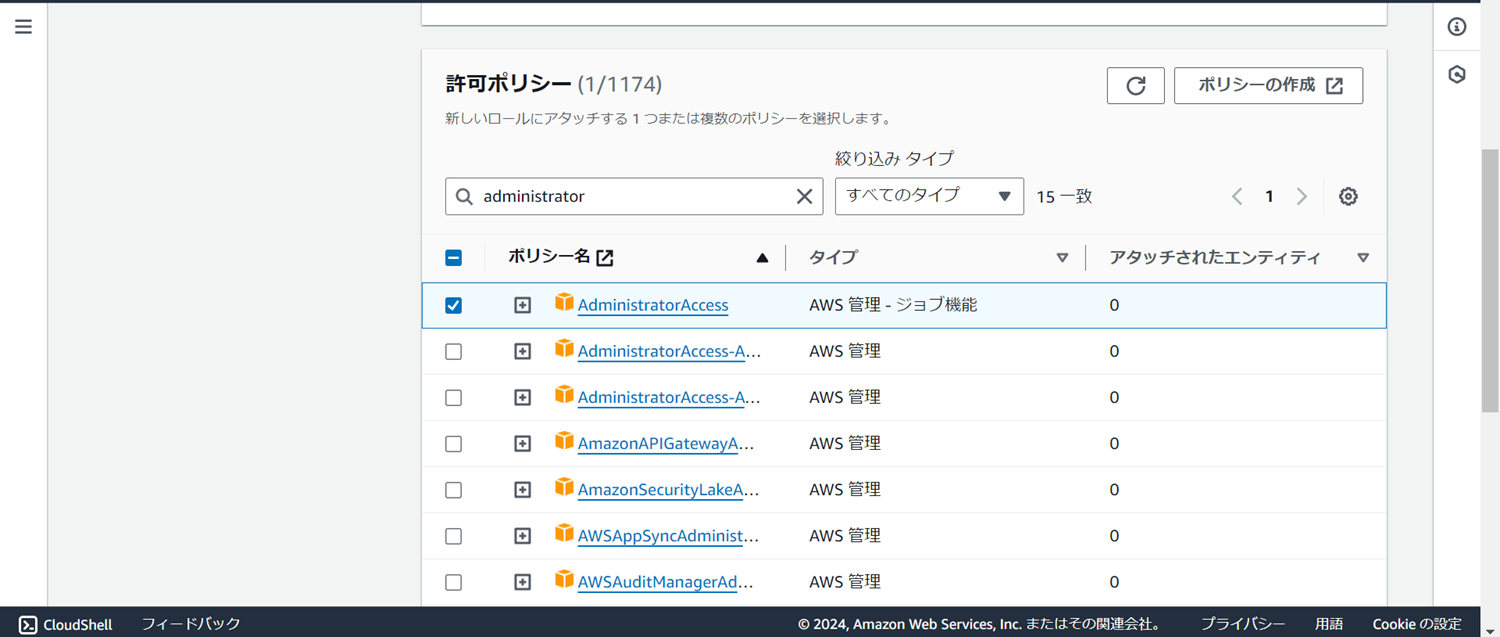Click the 'AWS 管理 - ジョブ機能' type cell
The width and height of the screenshot is (1500, 637).
coord(893,305)
